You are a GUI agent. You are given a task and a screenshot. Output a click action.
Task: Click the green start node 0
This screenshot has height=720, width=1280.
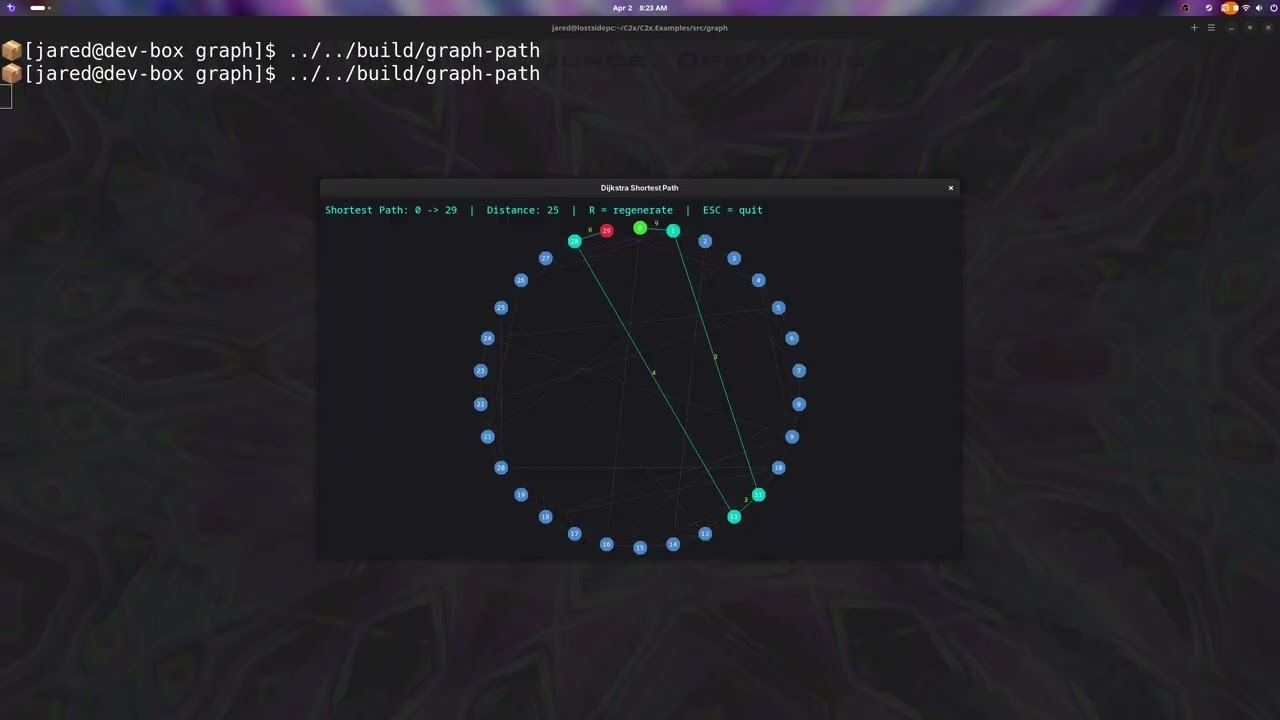[640, 228]
